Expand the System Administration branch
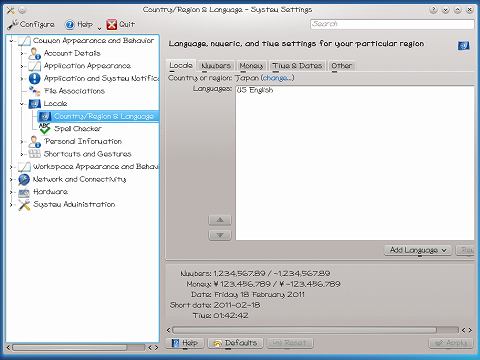Image resolution: width=480 pixels, height=360 pixels. (12, 205)
